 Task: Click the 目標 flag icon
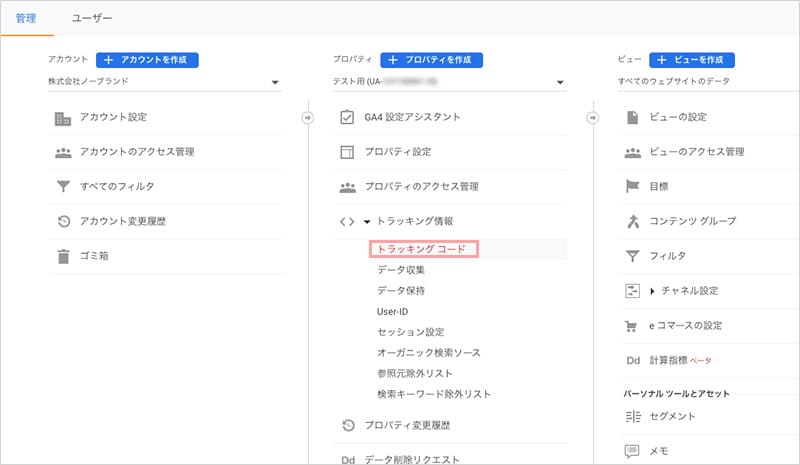tap(632, 186)
